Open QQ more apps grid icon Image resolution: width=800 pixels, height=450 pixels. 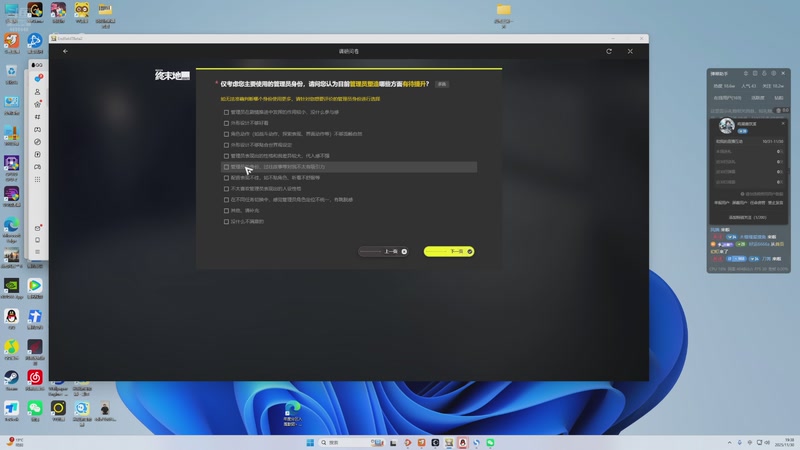pyautogui.click(x=37, y=180)
